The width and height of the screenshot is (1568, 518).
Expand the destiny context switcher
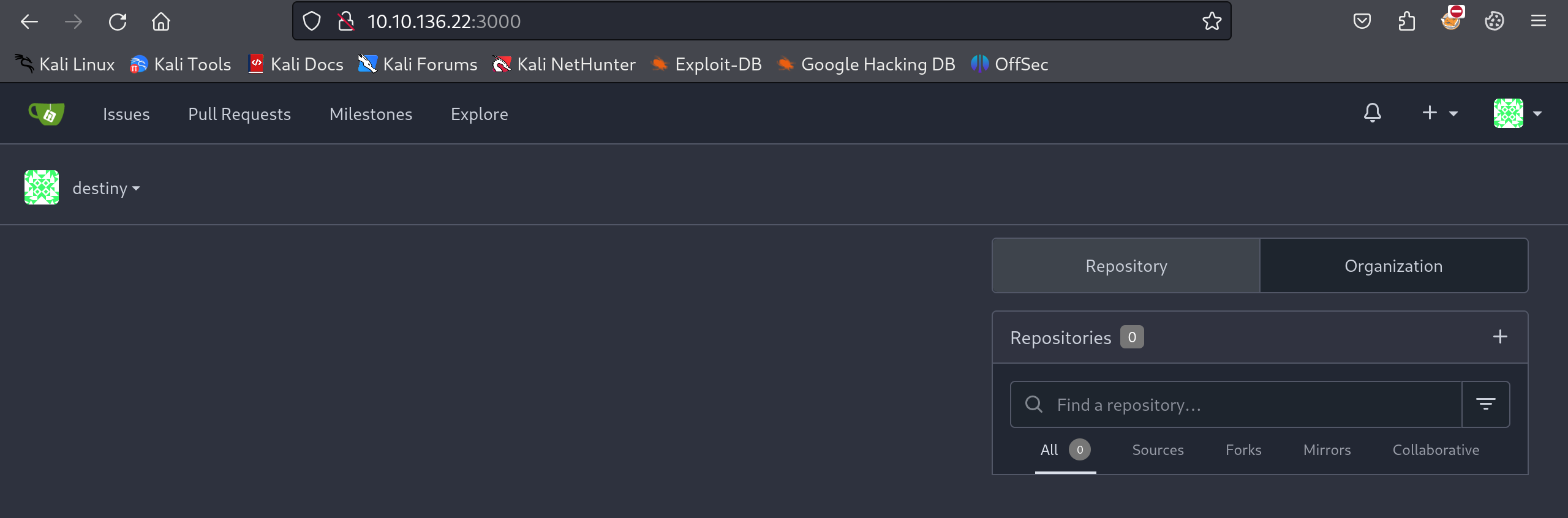click(106, 188)
